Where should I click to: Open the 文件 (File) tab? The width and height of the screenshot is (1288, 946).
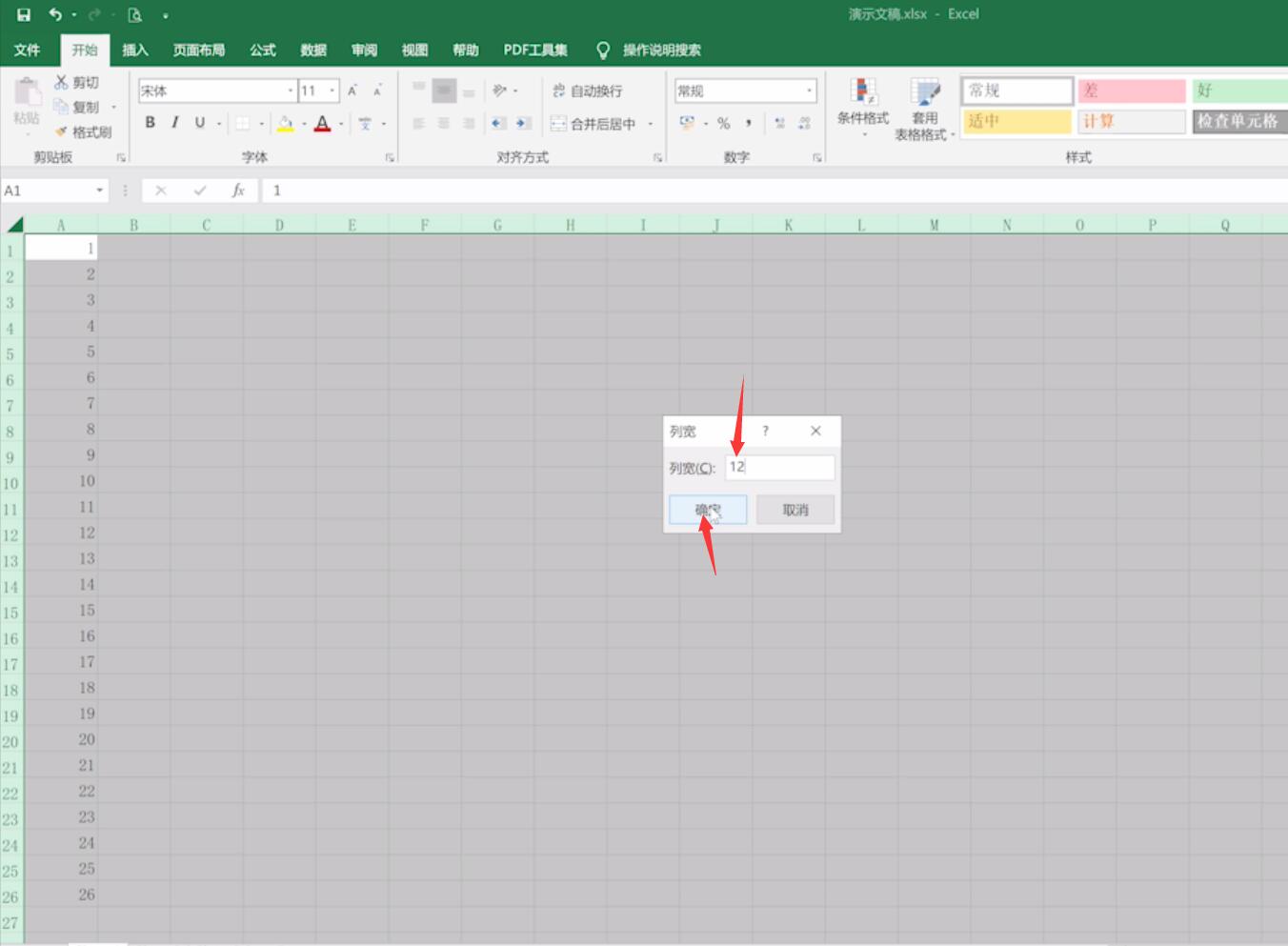pos(28,50)
